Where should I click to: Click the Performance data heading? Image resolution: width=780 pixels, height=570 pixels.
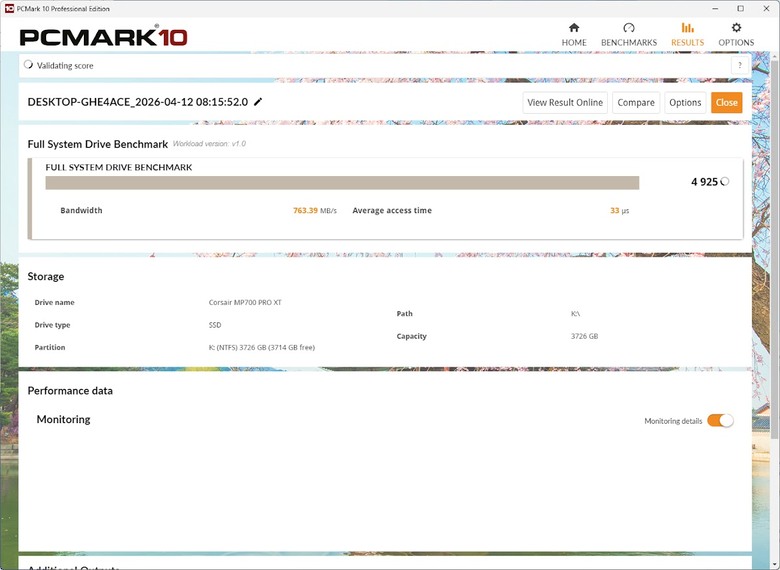[70, 390]
